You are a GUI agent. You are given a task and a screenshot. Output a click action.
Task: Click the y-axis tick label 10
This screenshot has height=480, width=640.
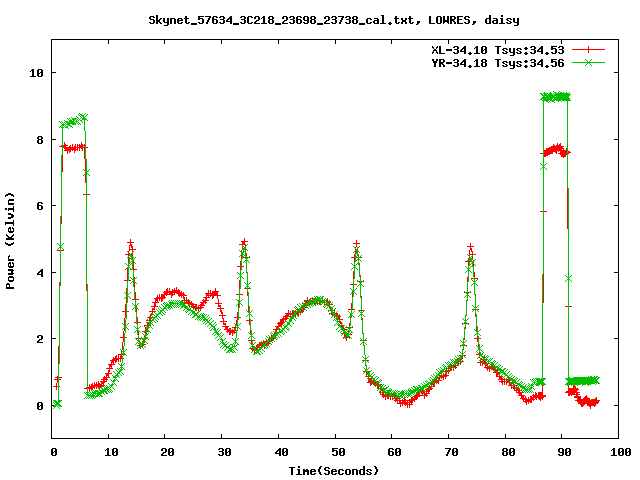(36, 73)
